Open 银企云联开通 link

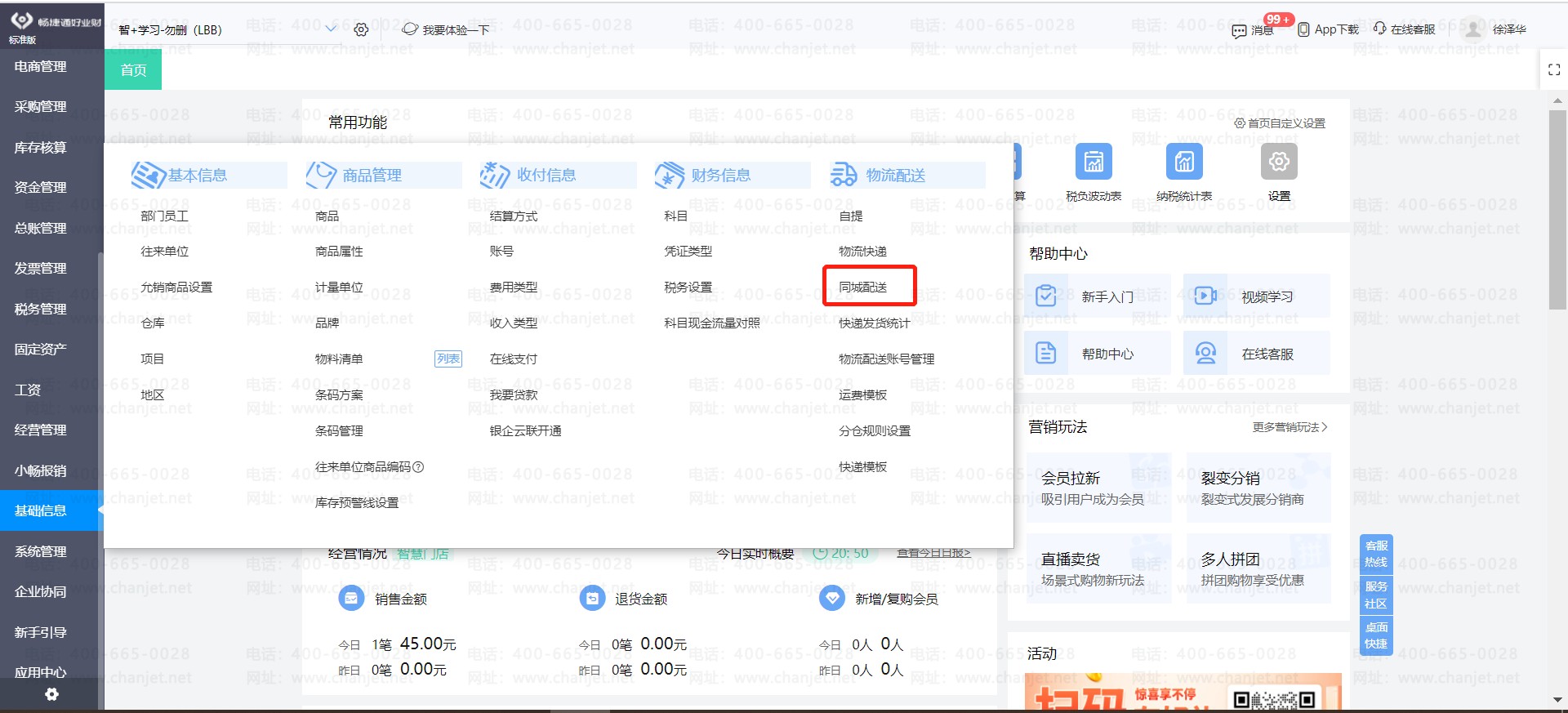coord(525,431)
